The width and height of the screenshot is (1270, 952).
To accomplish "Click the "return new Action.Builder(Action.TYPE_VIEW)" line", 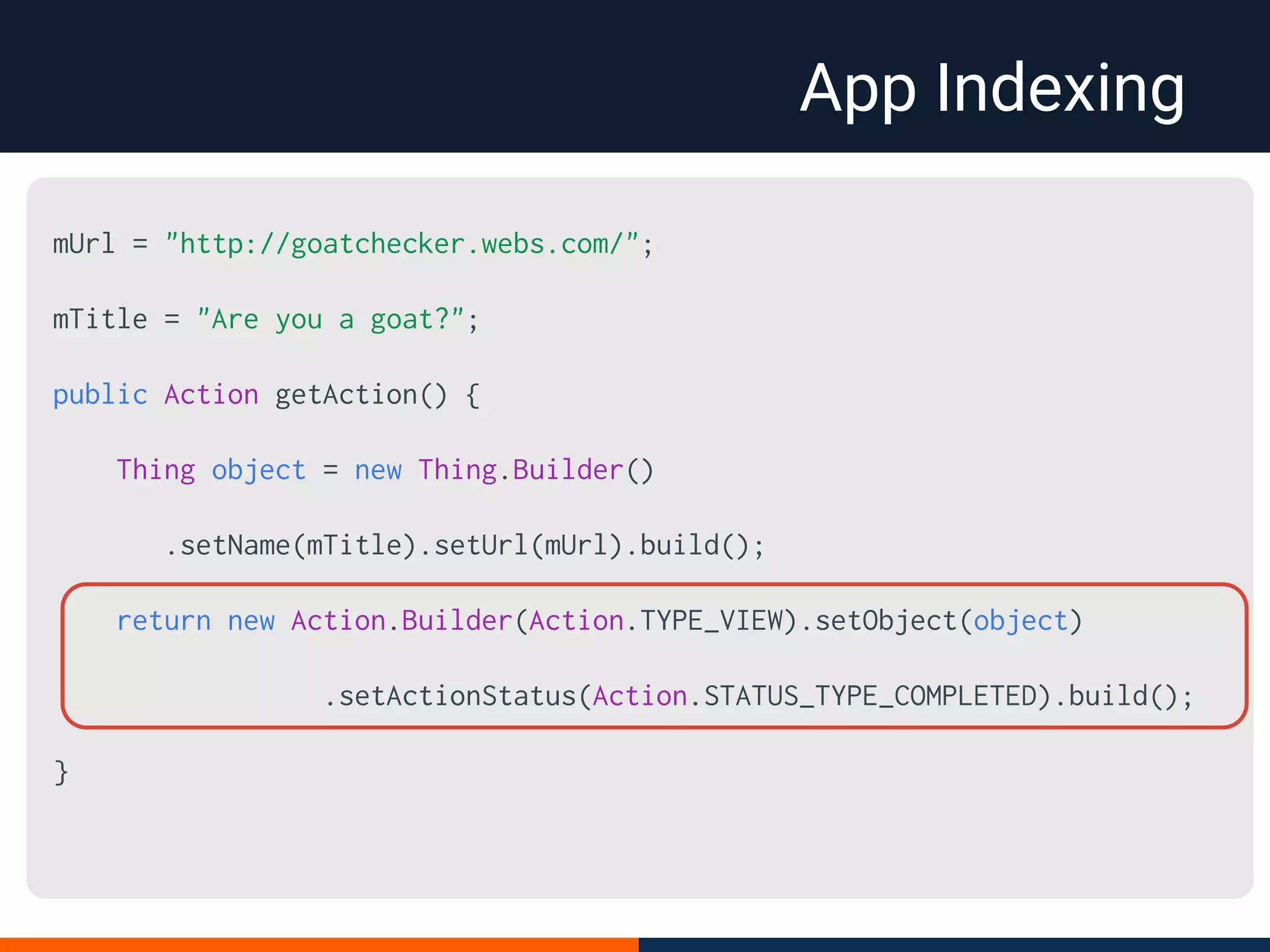I will [x=600, y=621].
